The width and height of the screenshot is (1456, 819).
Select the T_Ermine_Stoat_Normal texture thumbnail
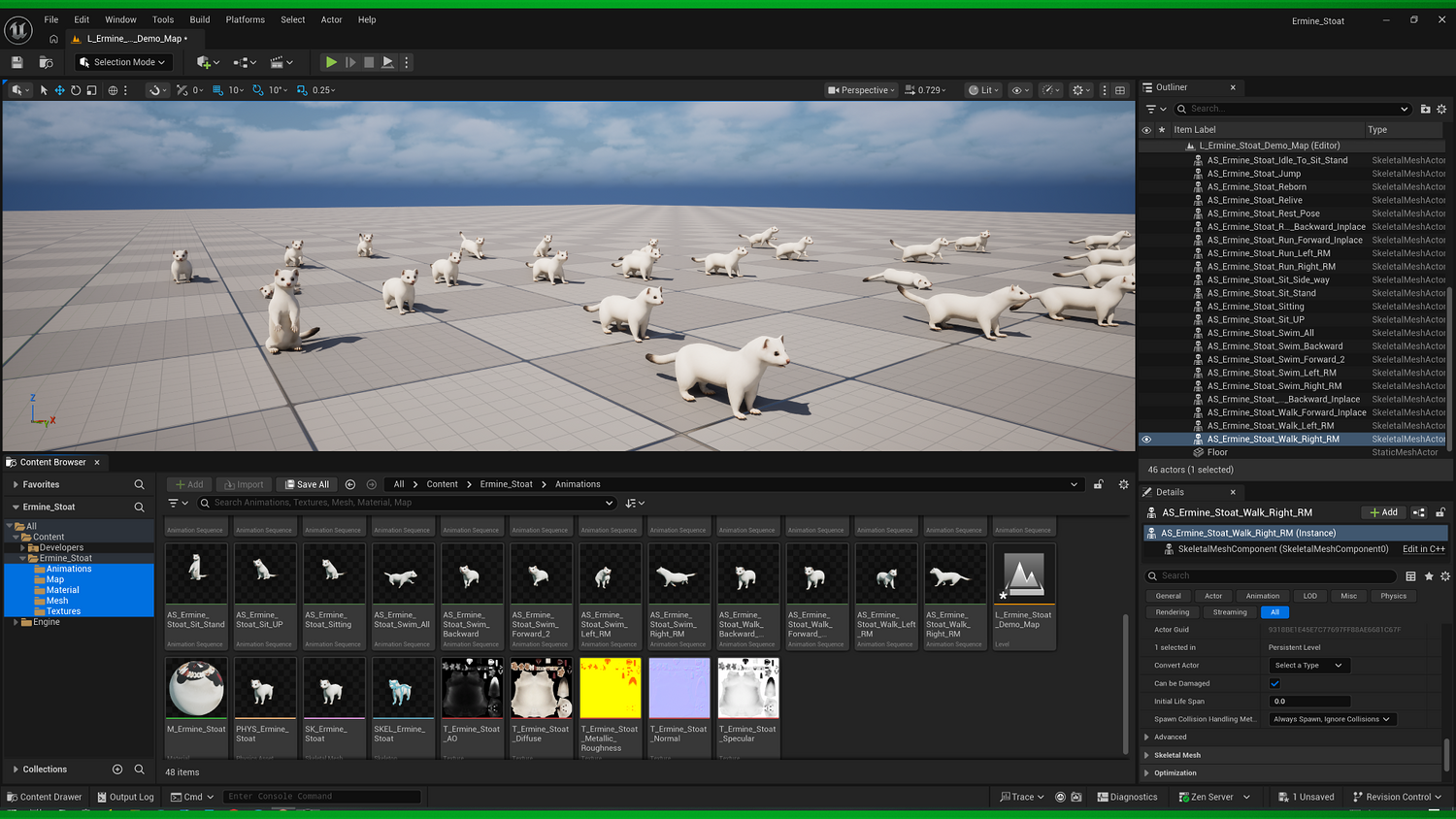(679, 689)
